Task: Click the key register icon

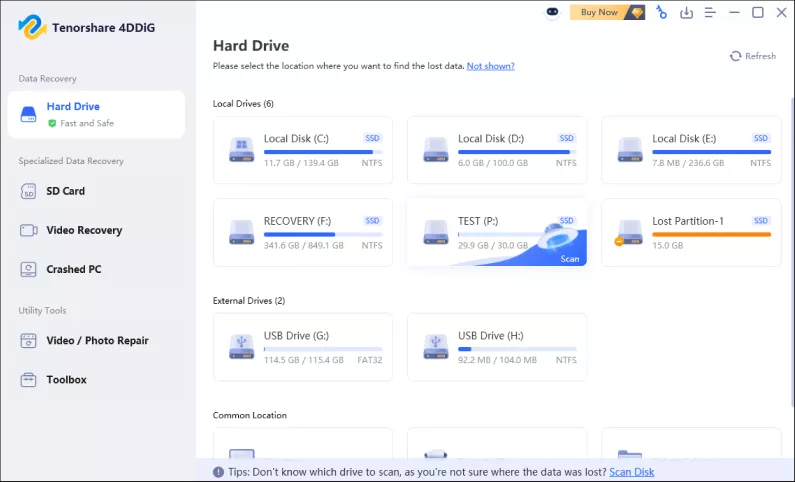Action: coord(661,12)
